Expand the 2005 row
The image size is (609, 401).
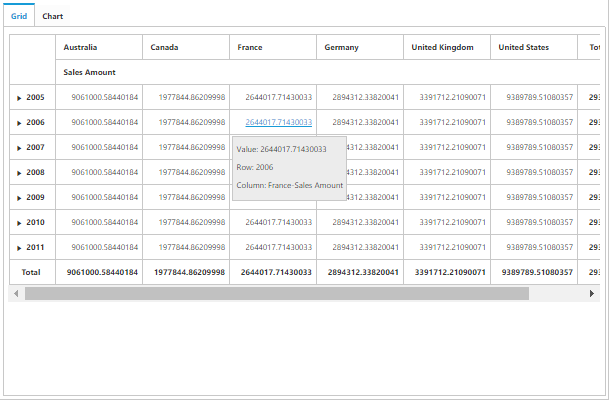tap(19, 98)
